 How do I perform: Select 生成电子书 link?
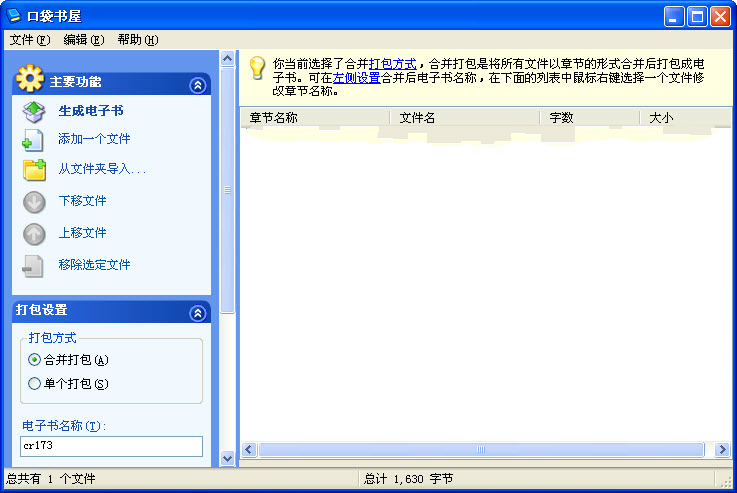point(91,111)
